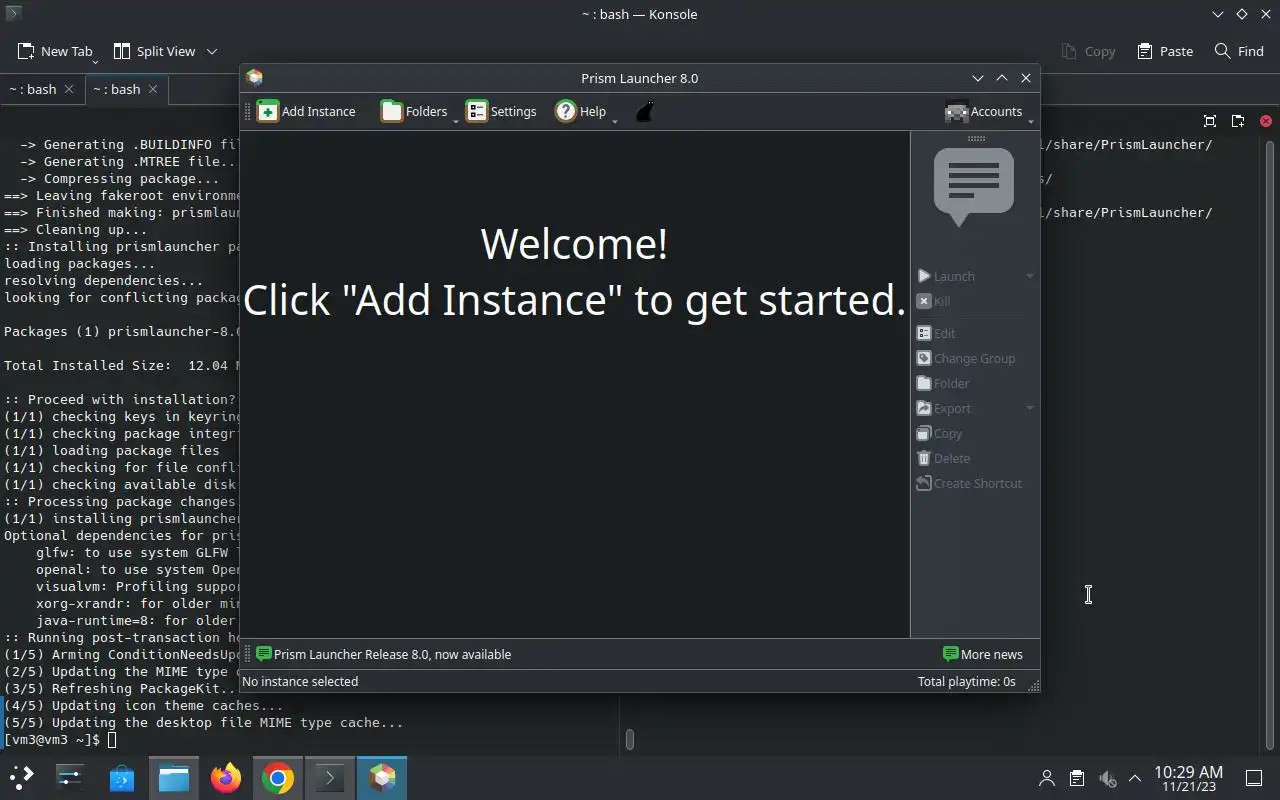Image resolution: width=1280 pixels, height=800 pixels.
Task: Click New Tab in Konsole
Action: click(x=54, y=51)
